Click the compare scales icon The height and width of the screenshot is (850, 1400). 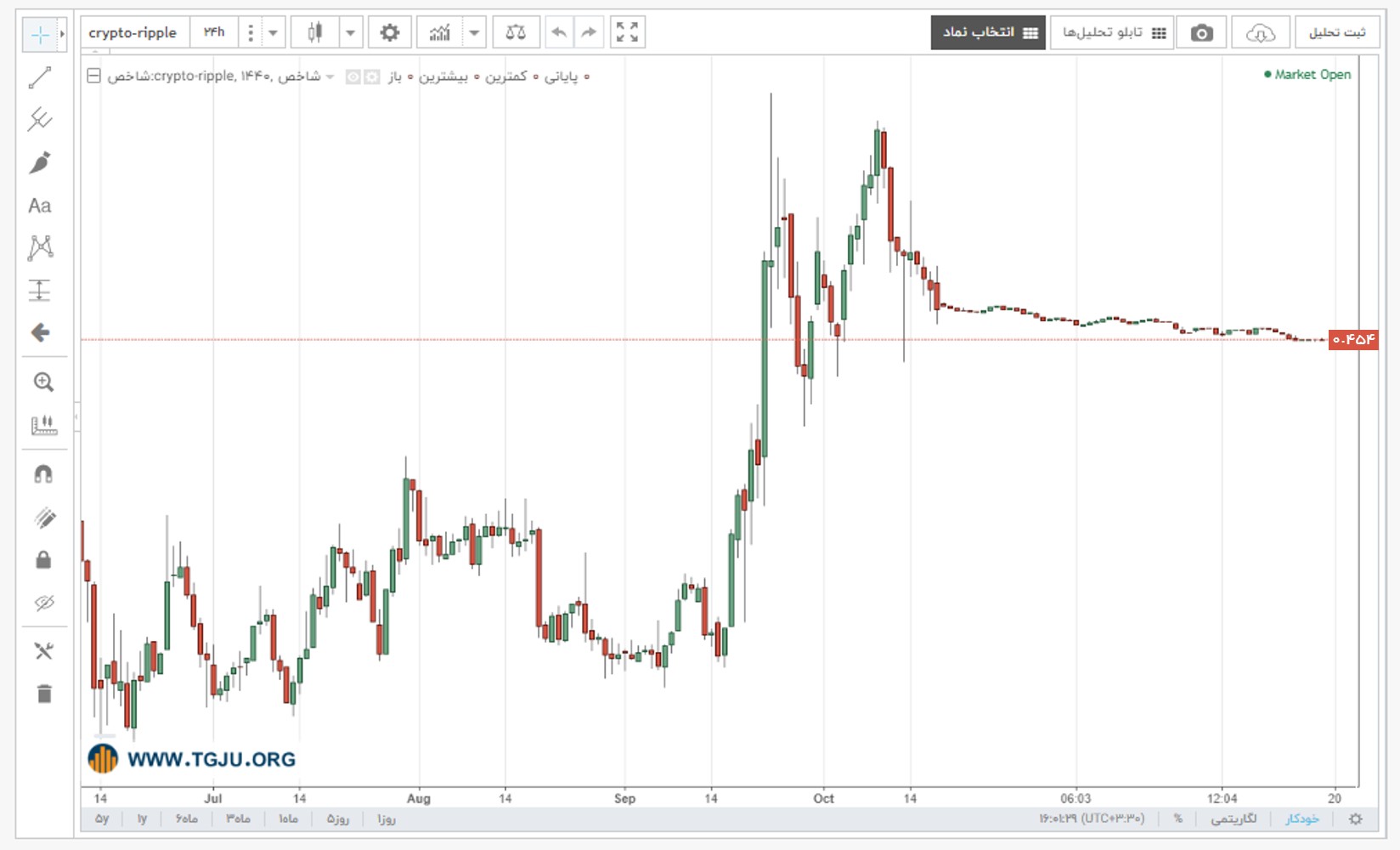click(516, 33)
